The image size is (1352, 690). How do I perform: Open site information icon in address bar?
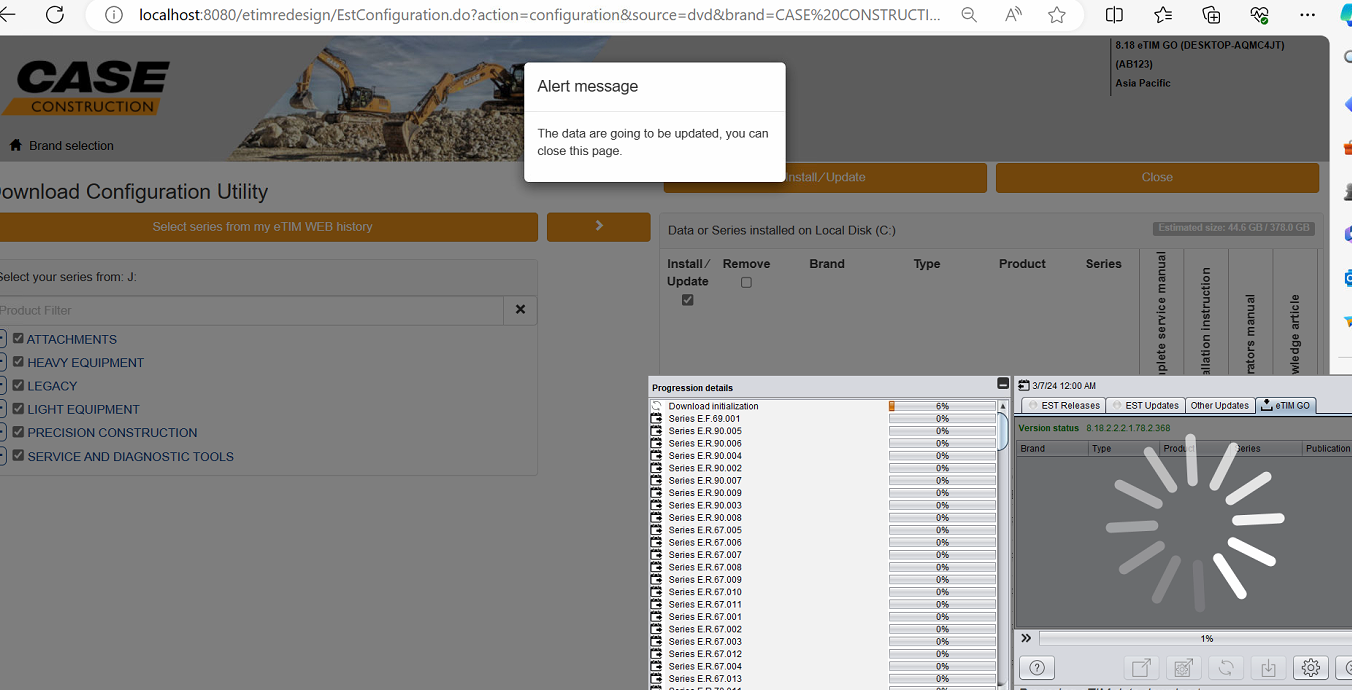(x=114, y=15)
